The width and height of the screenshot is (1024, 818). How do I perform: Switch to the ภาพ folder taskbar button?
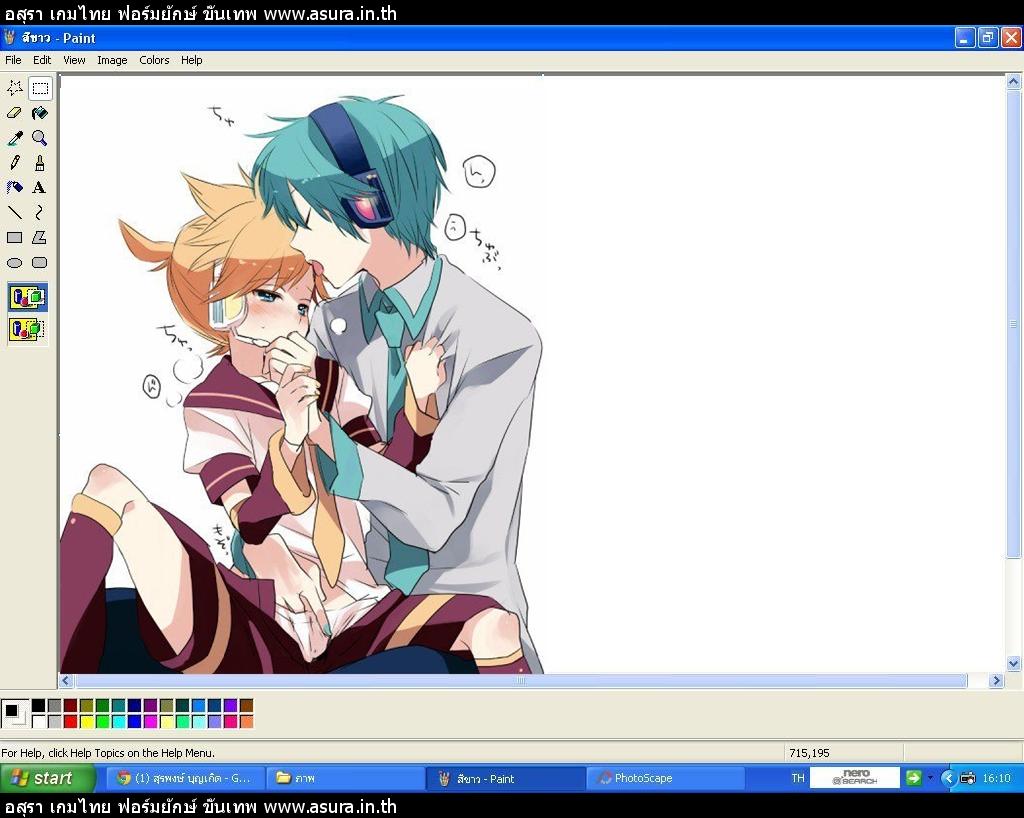(x=346, y=778)
